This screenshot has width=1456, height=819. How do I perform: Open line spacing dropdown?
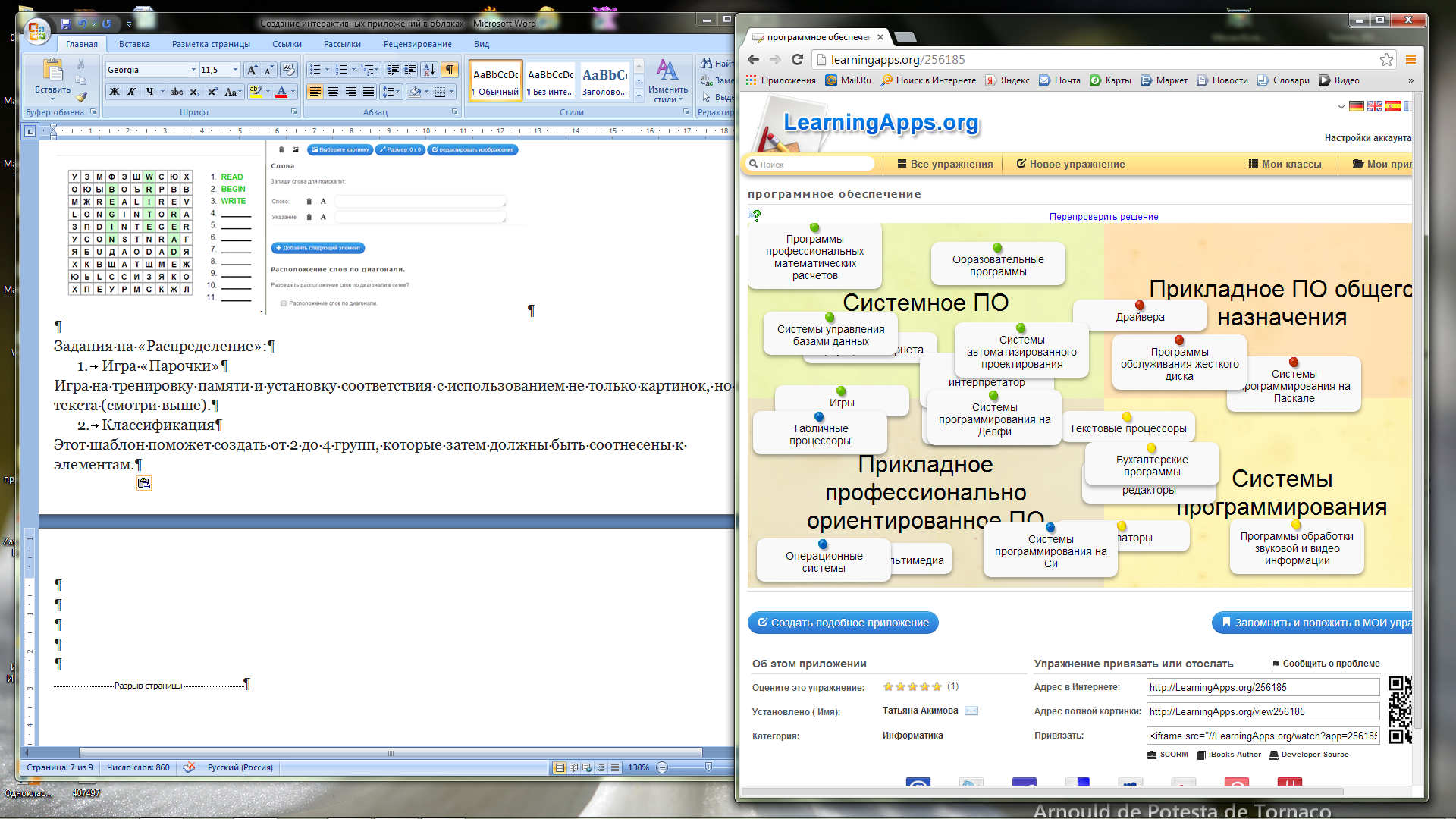tap(391, 92)
